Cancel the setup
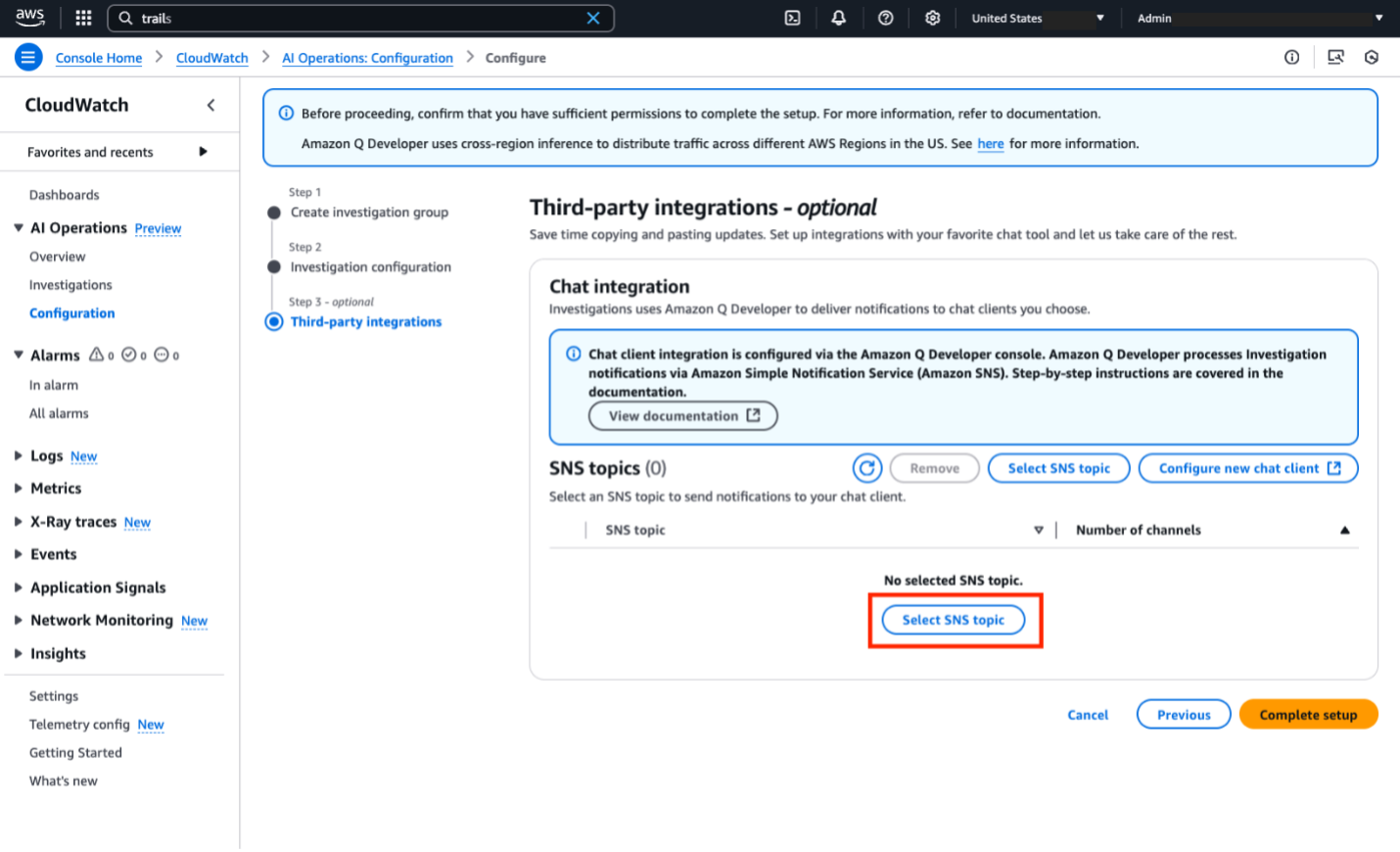Image resolution: width=1400 pixels, height=852 pixels. [1088, 715]
